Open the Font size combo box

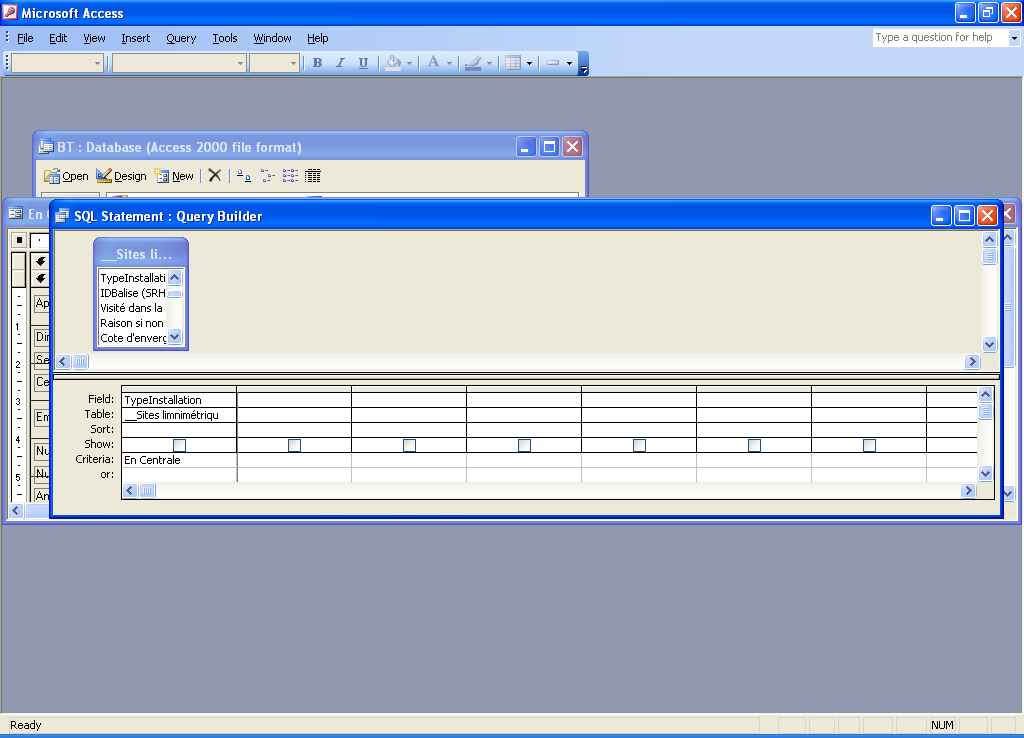coord(274,63)
